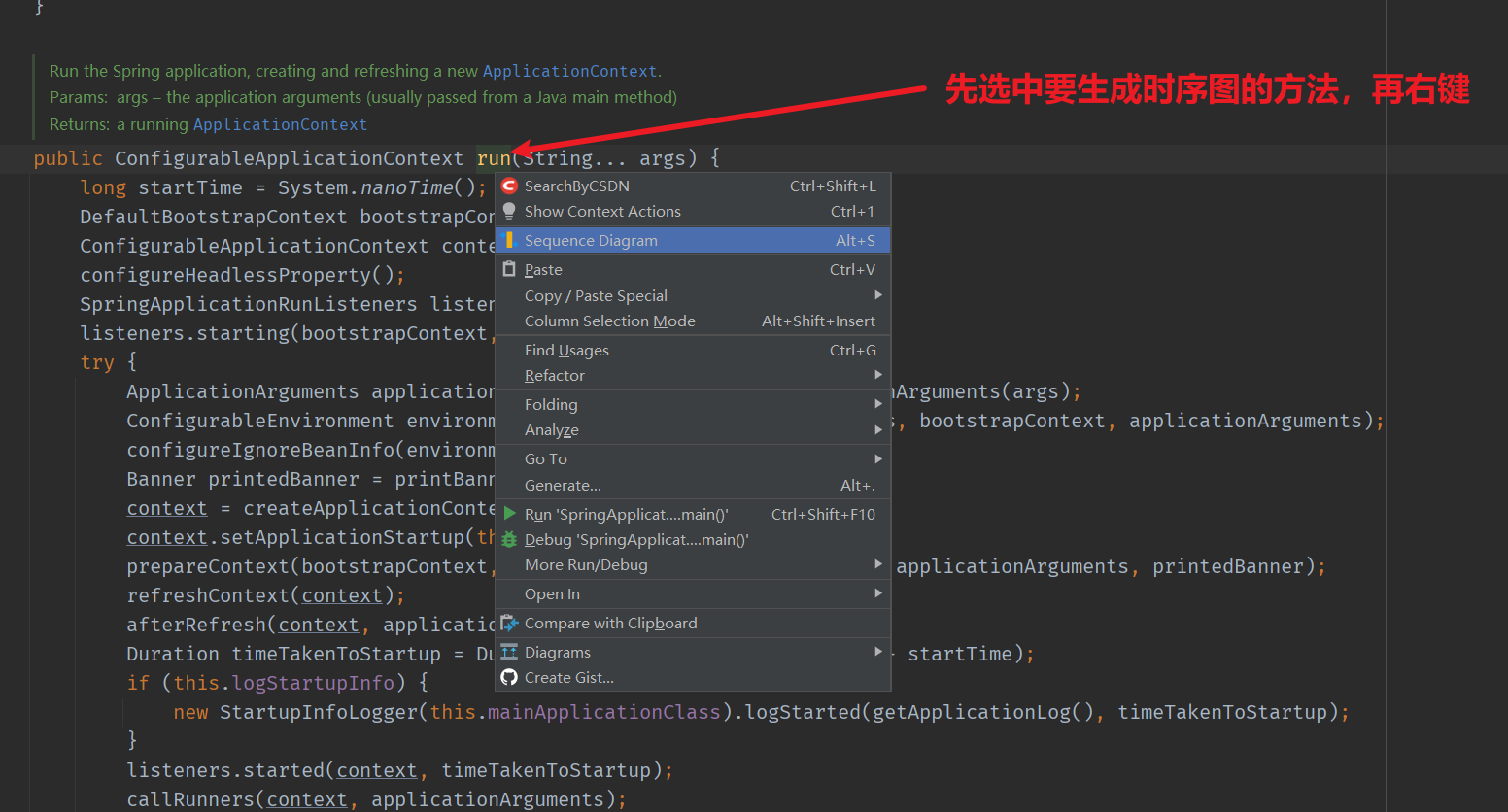Click the try keyword
1508x812 pixels.
point(97,362)
